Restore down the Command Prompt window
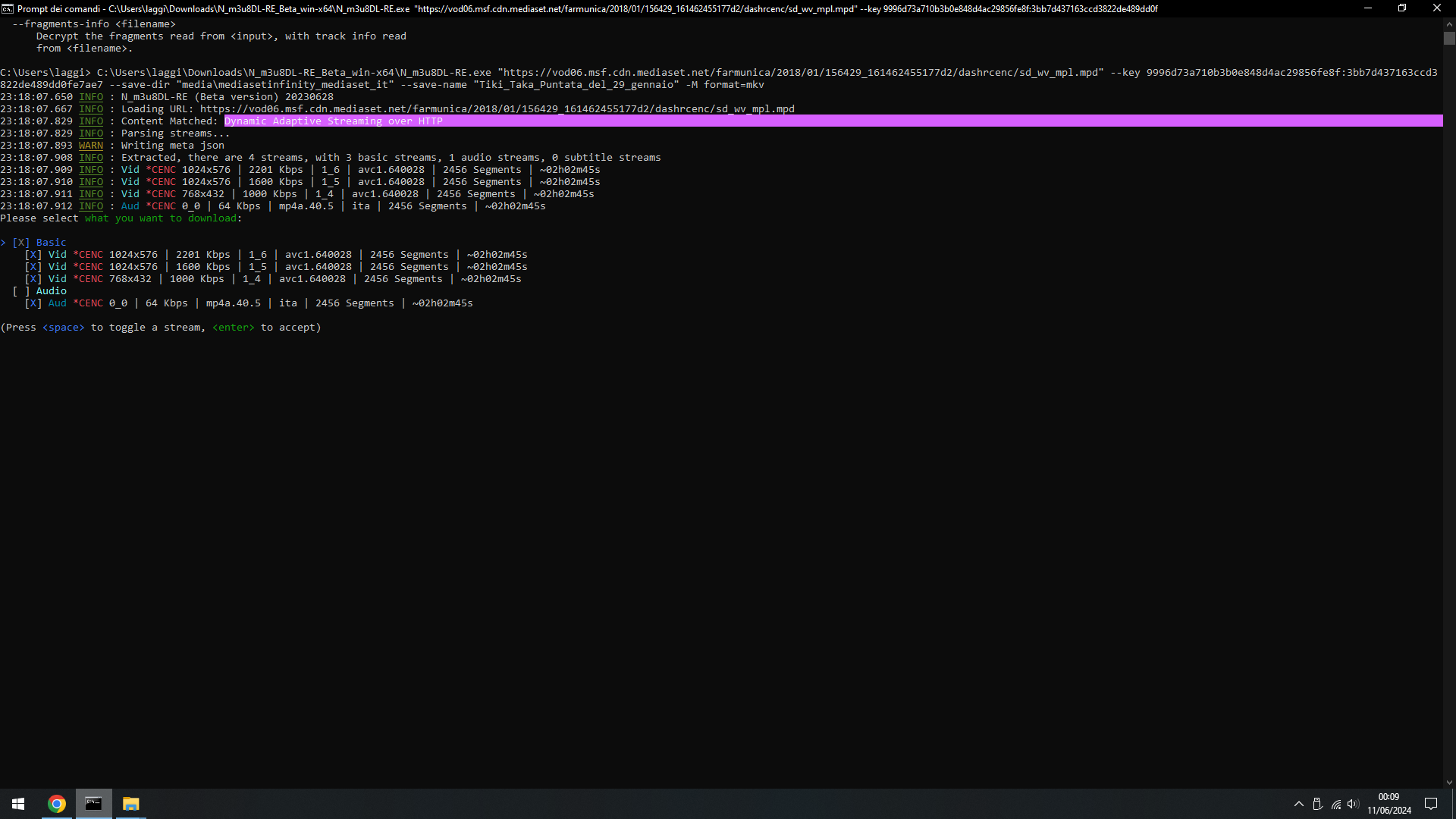 [x=1402, y=8]
